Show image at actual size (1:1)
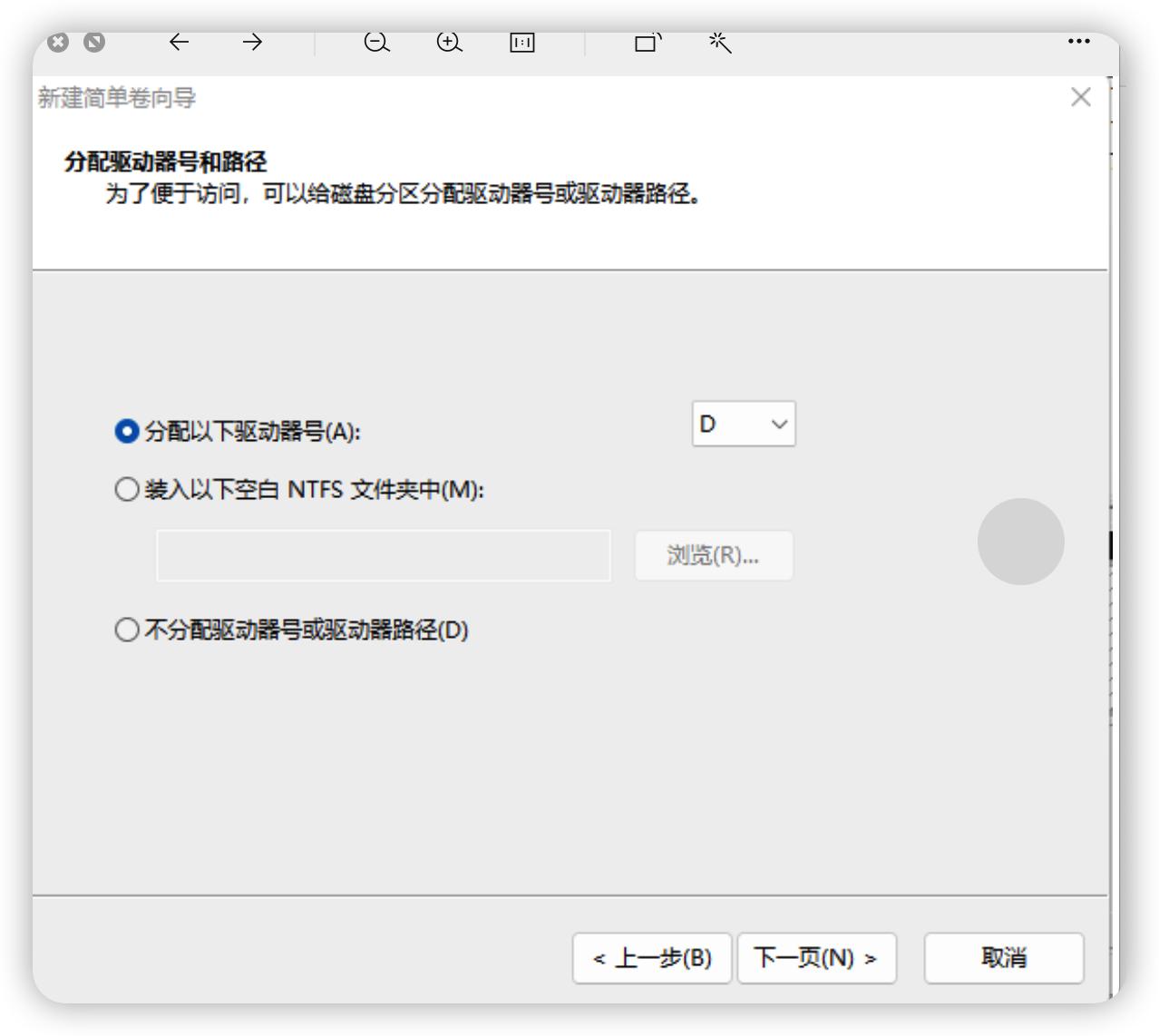Screen dimensions: 1159x1036 tap(522, 42)
